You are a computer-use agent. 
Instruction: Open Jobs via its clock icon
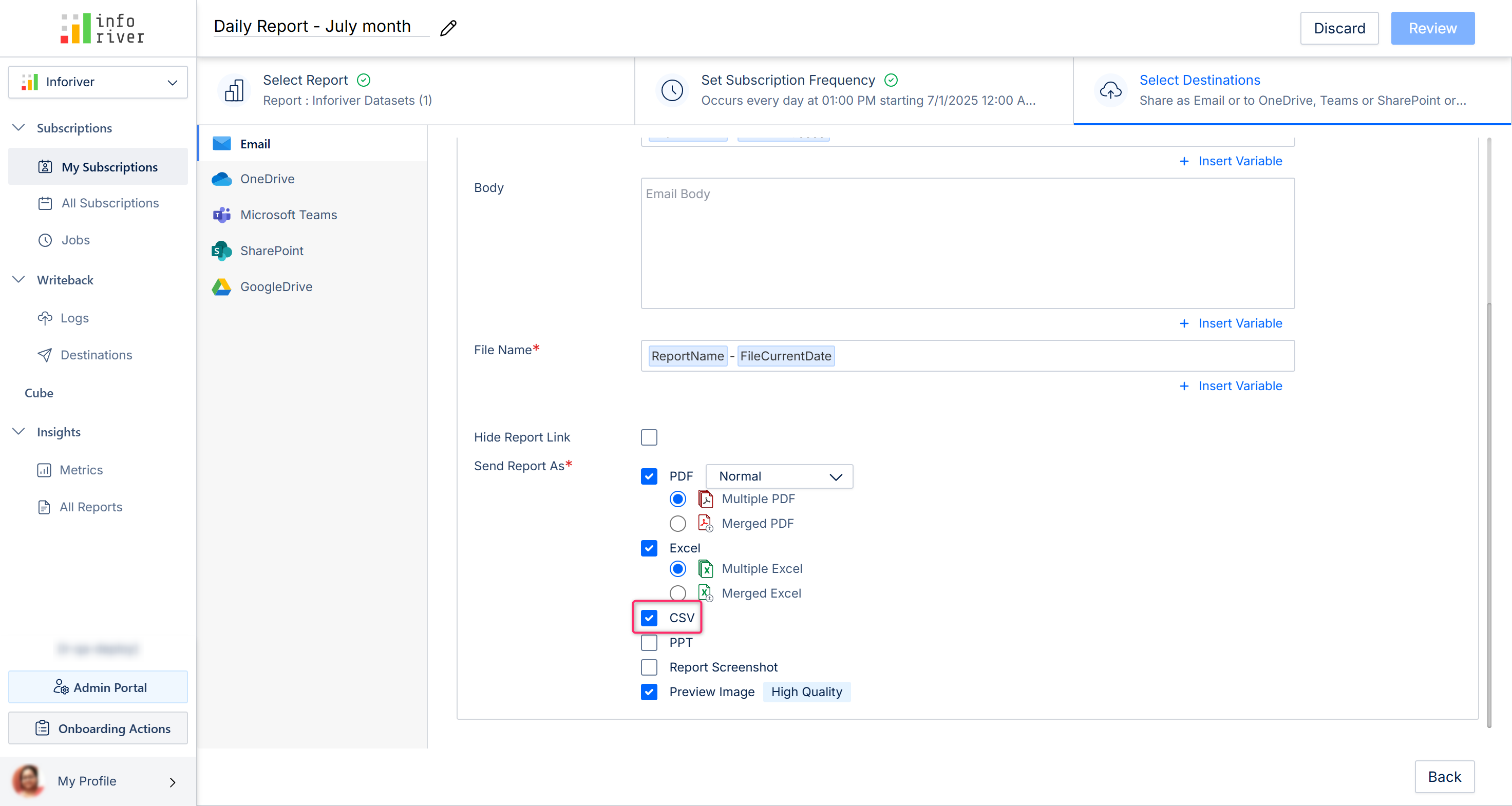point(45,240)
